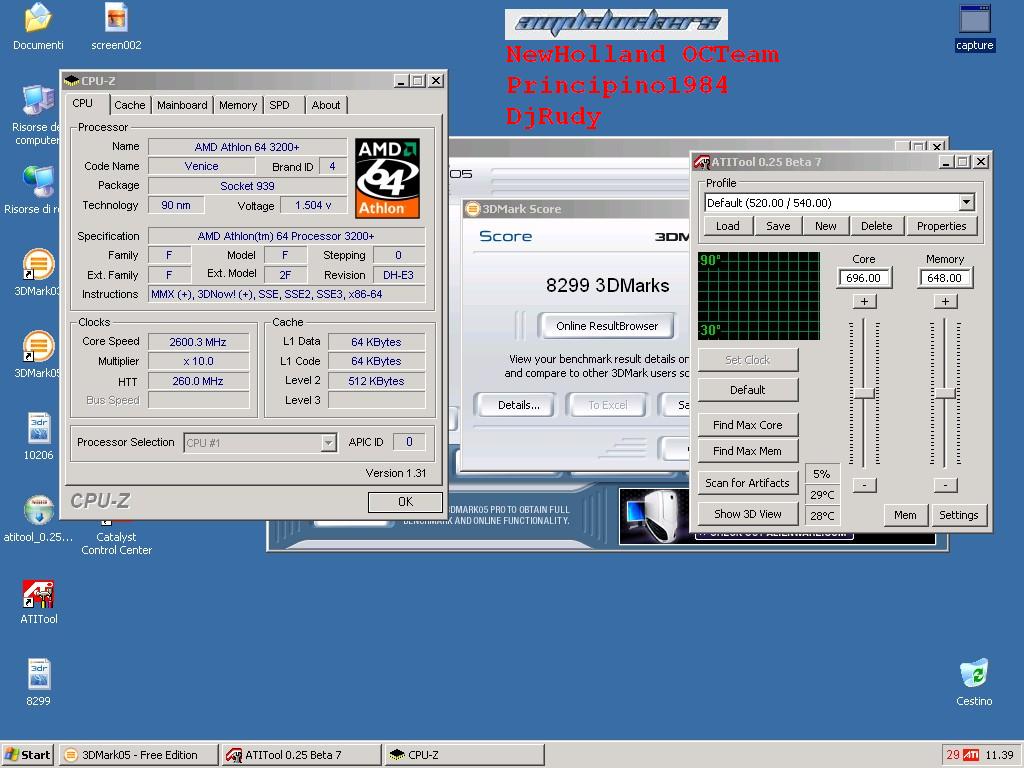The image size is (1024, 768).
Task: Click the AMD Athlon 64 logo
Action: [x=387, y=178]
